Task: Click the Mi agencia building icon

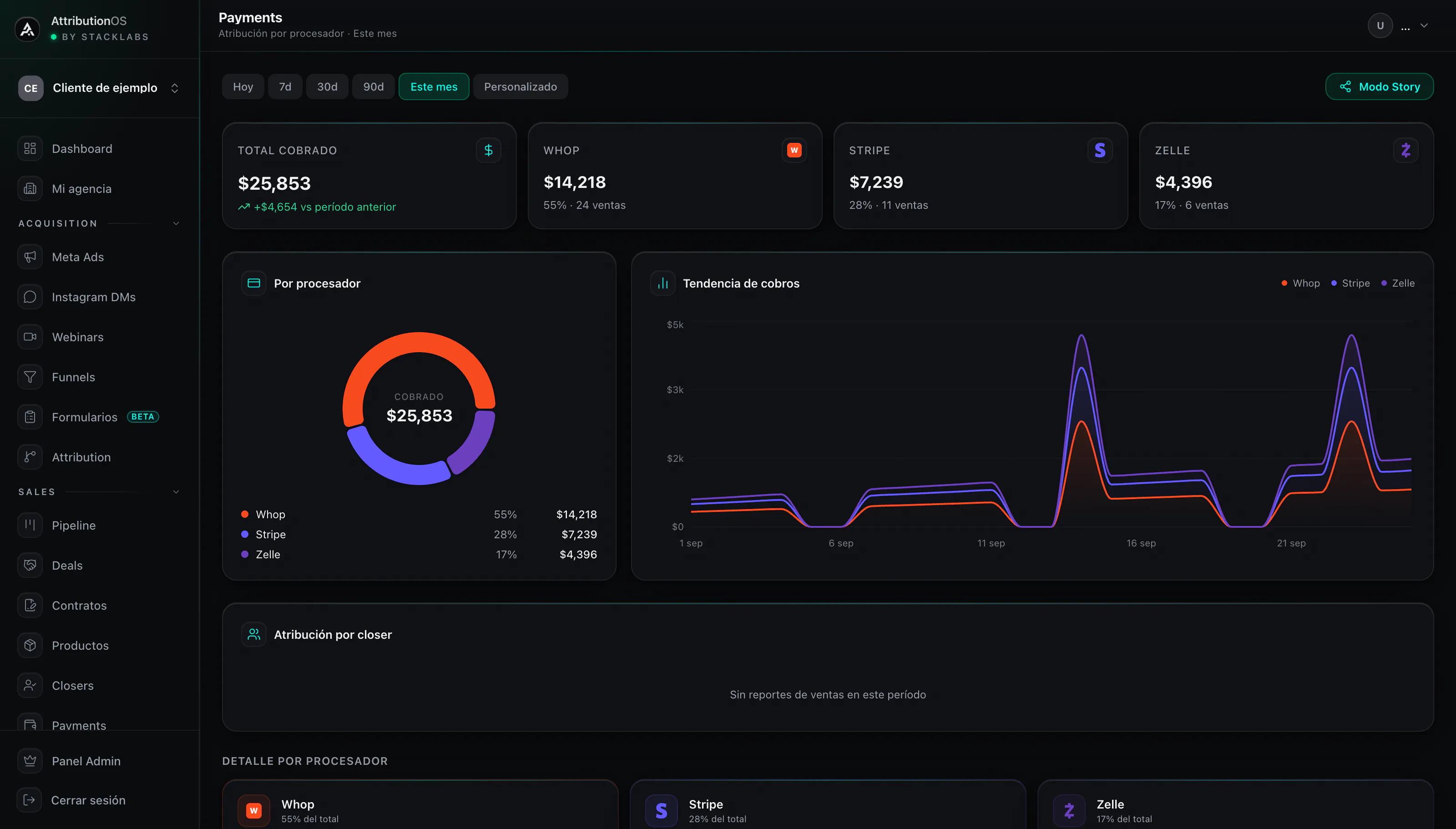Action: pos(30,188)
